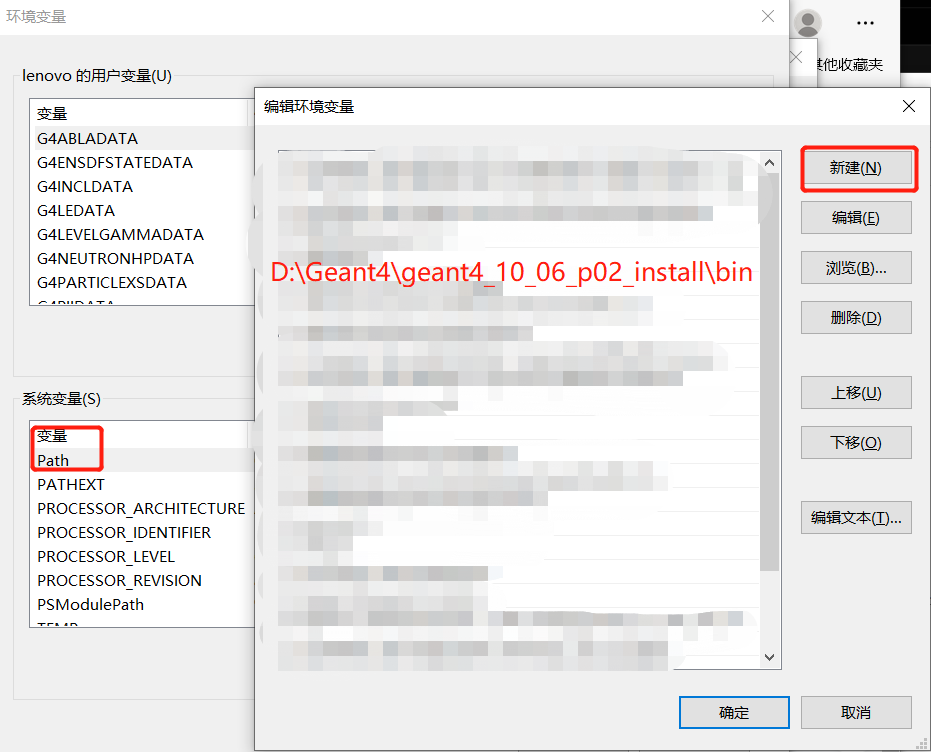This screenshot has height=752, width=931.
Task: Move entry down with 下移(O)
Action: pos(858,442)
